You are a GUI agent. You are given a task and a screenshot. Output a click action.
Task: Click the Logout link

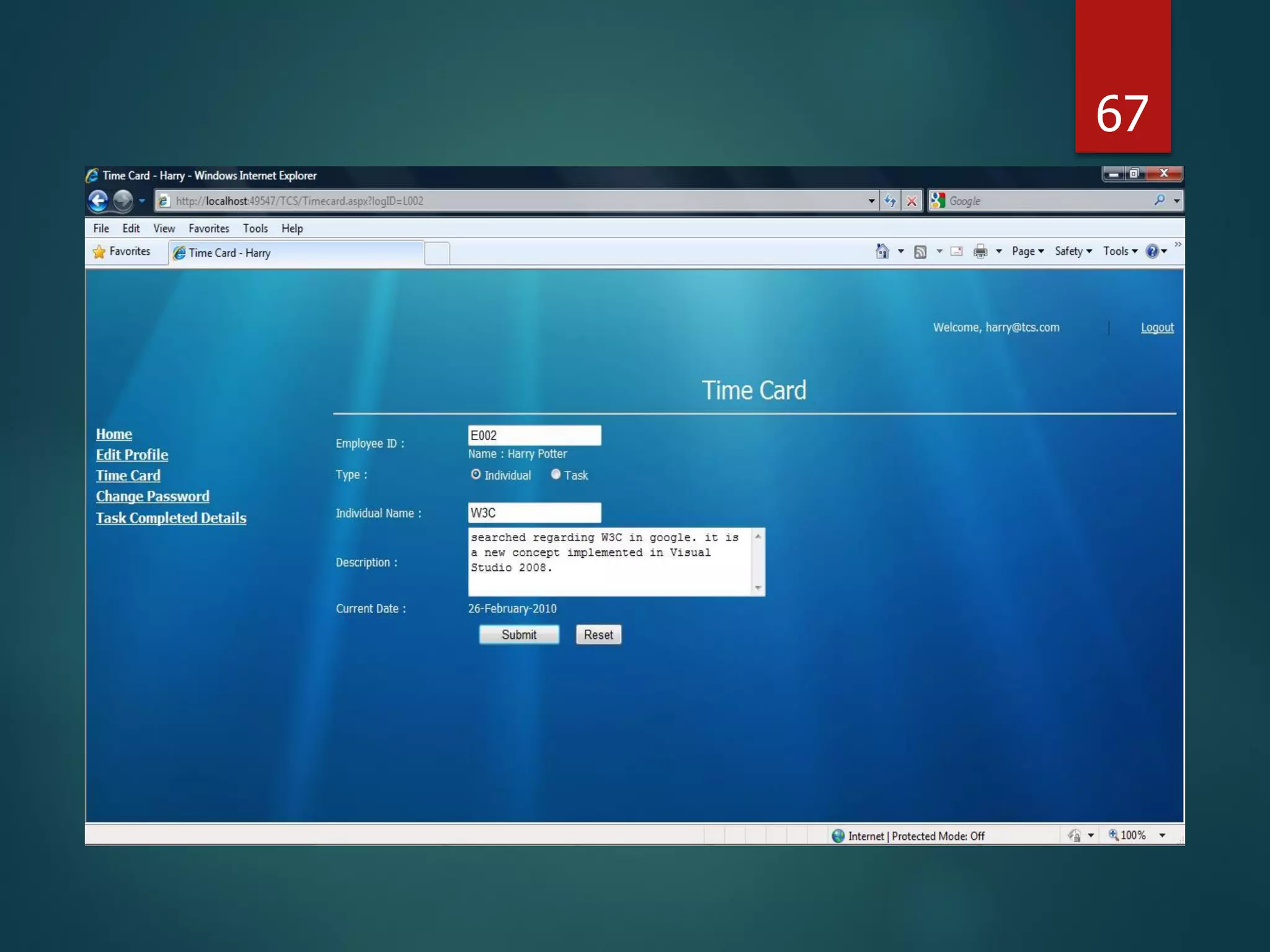(1157, 327)
